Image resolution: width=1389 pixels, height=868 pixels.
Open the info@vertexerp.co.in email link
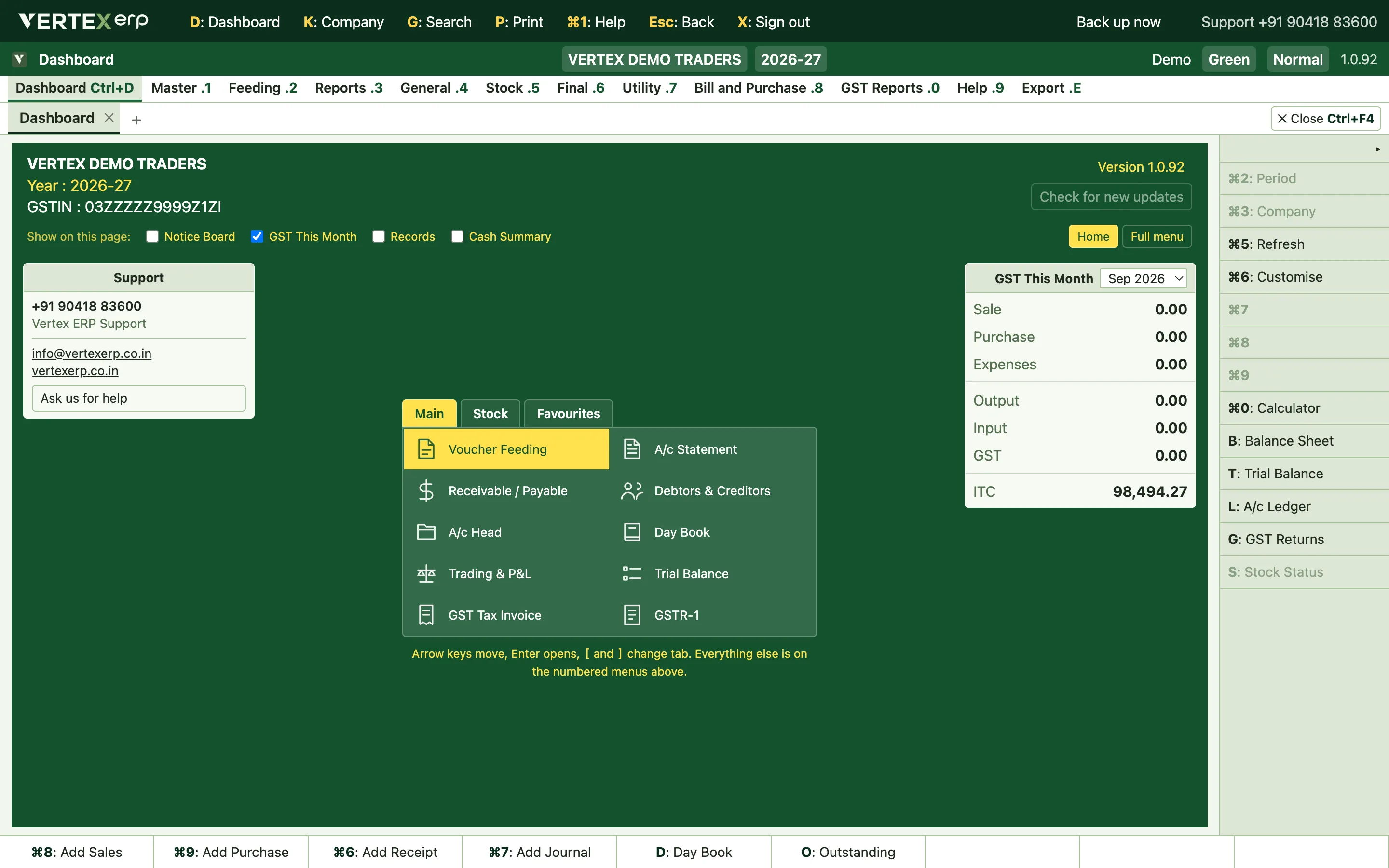[92, 353]
